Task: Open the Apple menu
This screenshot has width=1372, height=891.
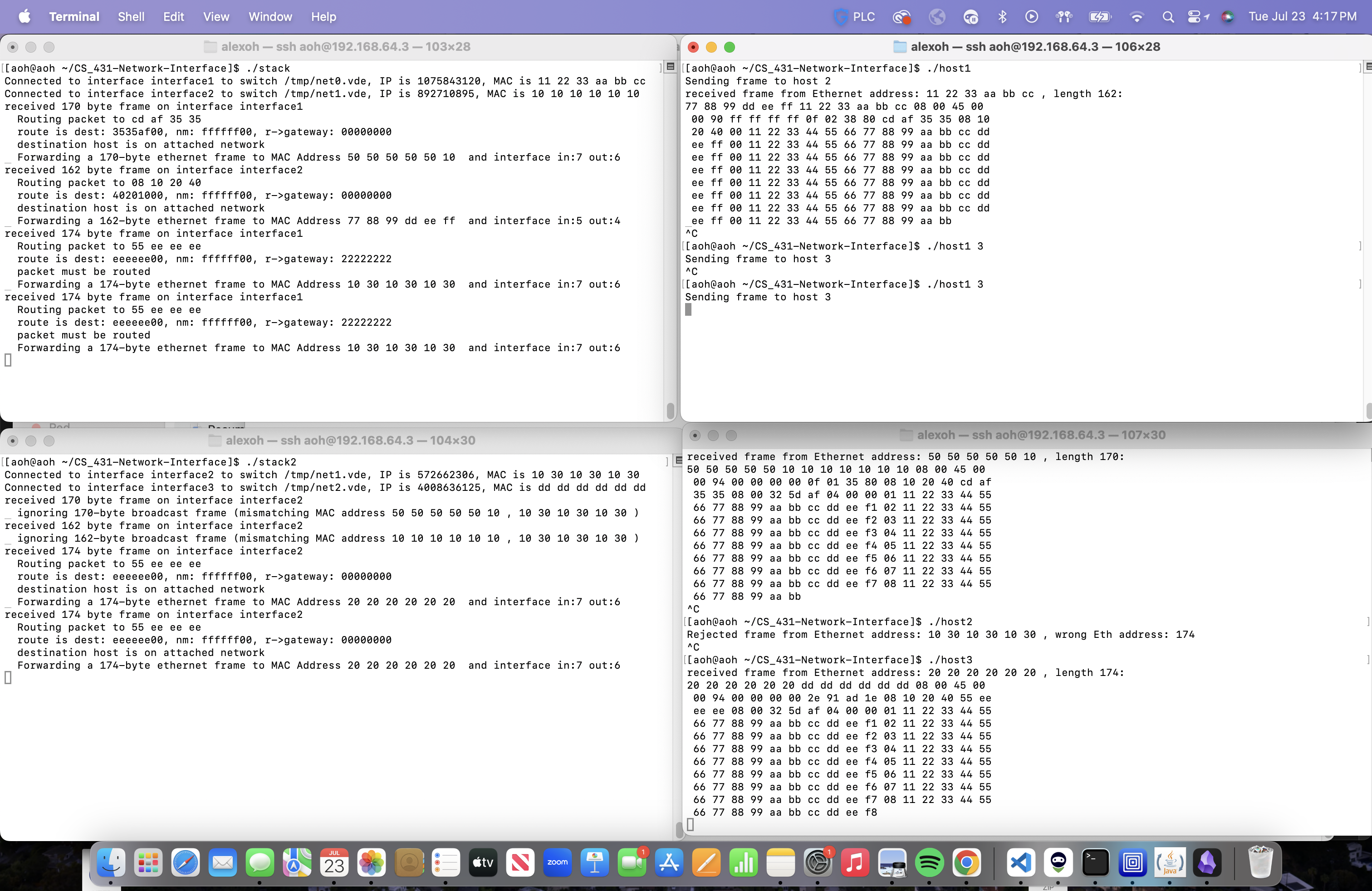Action: click(x=24, y=17)
